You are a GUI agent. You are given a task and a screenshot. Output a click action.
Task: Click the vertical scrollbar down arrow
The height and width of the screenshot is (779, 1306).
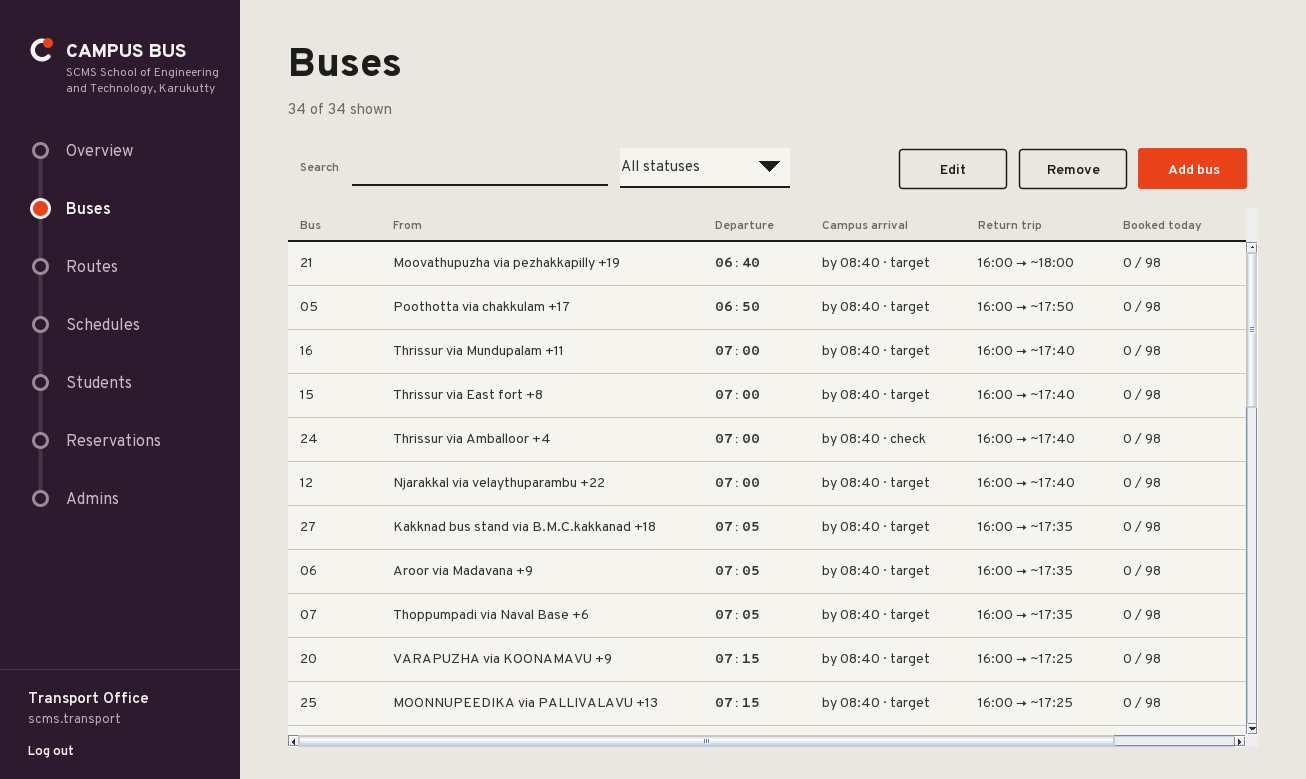coord(1252,729)
